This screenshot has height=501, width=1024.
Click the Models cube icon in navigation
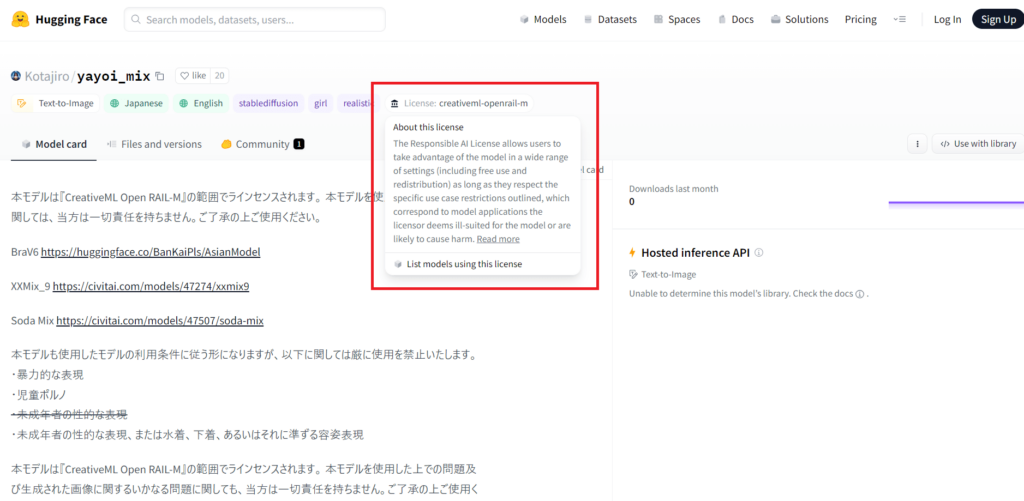pos(524,20)
